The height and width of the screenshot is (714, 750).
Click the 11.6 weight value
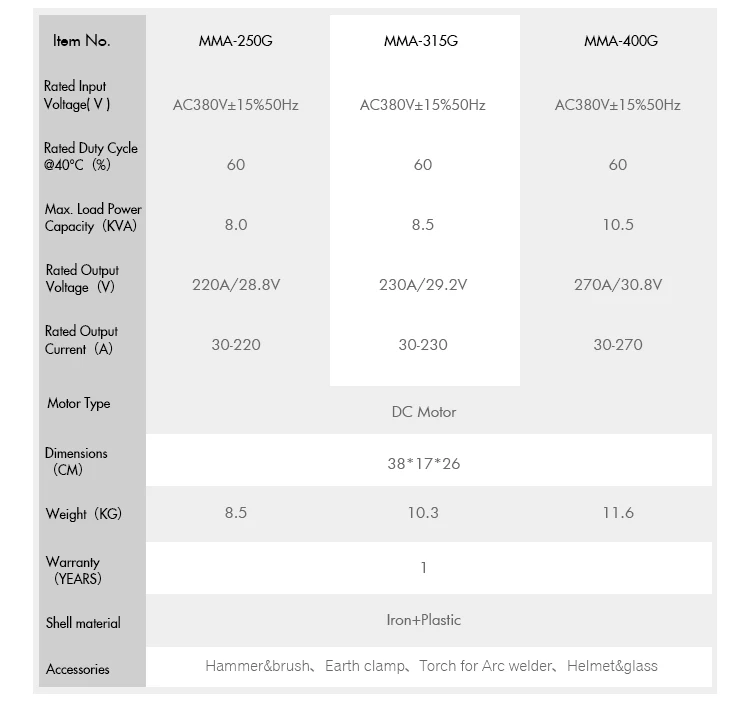(617, 513)
